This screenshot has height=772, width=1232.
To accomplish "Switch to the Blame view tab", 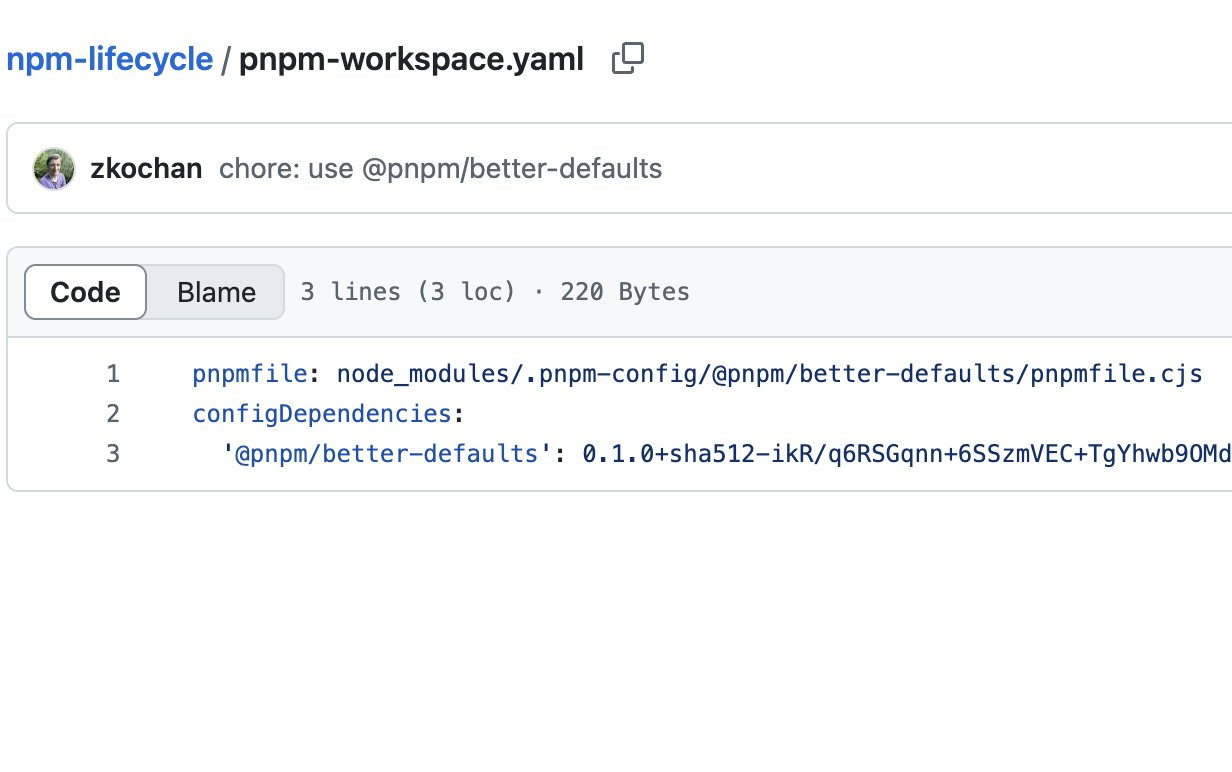I will pyautogui.click(x=216, y=292).
